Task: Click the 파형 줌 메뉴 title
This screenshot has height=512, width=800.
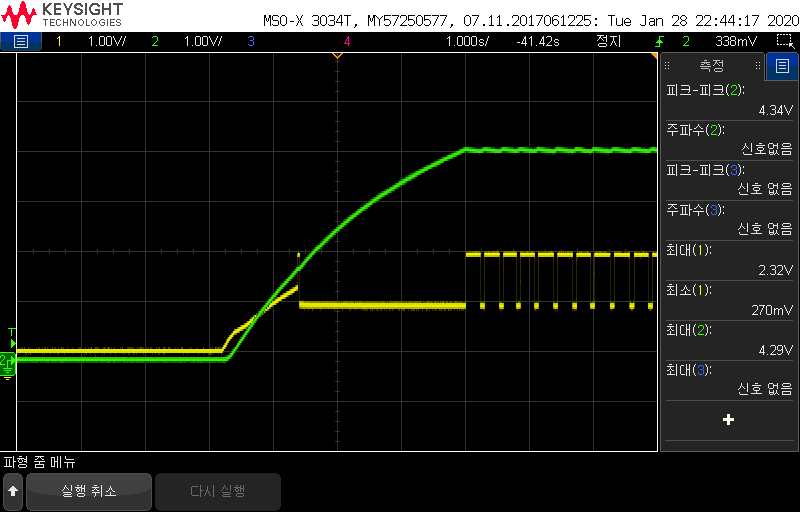Action: (39, 462)
